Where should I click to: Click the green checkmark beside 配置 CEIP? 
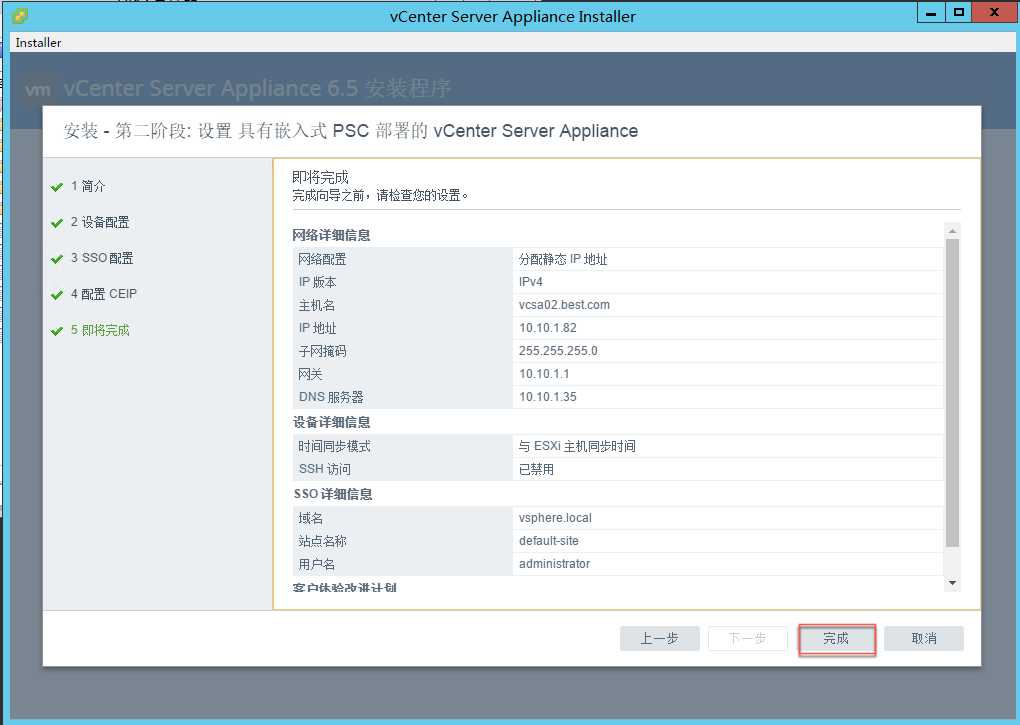coord(57,295)
